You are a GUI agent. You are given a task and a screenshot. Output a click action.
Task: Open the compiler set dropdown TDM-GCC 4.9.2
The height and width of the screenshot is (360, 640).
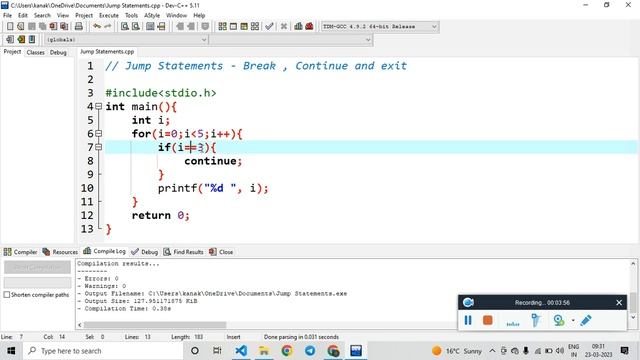pos(380,27)
